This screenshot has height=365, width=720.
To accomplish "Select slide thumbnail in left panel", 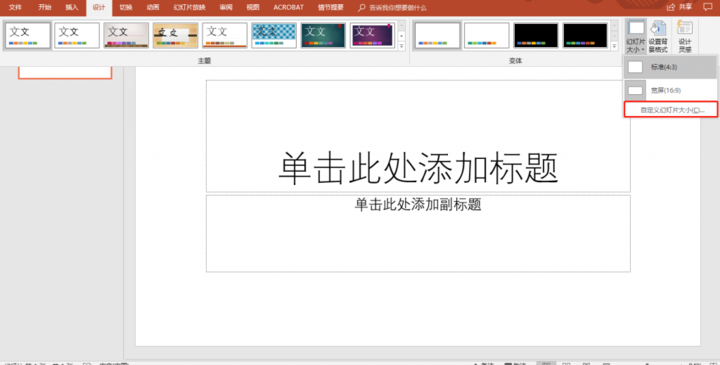I will click(65, 72).
